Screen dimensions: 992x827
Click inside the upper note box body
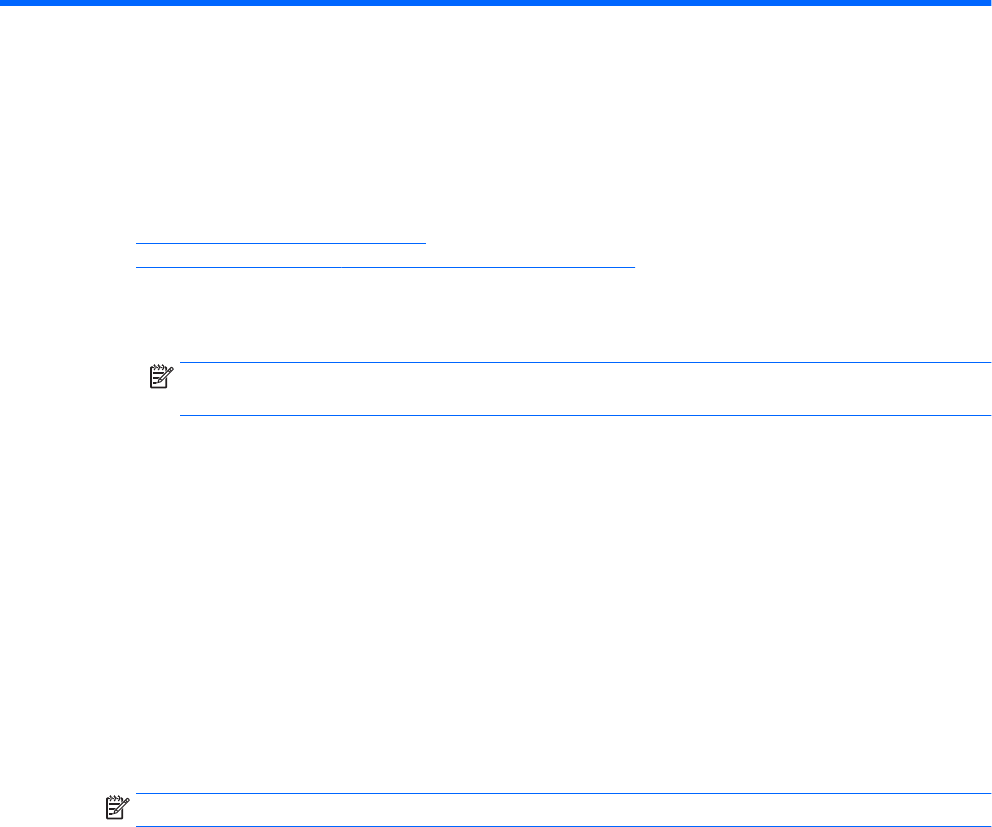pyautogui.click(x=585, y=389)
